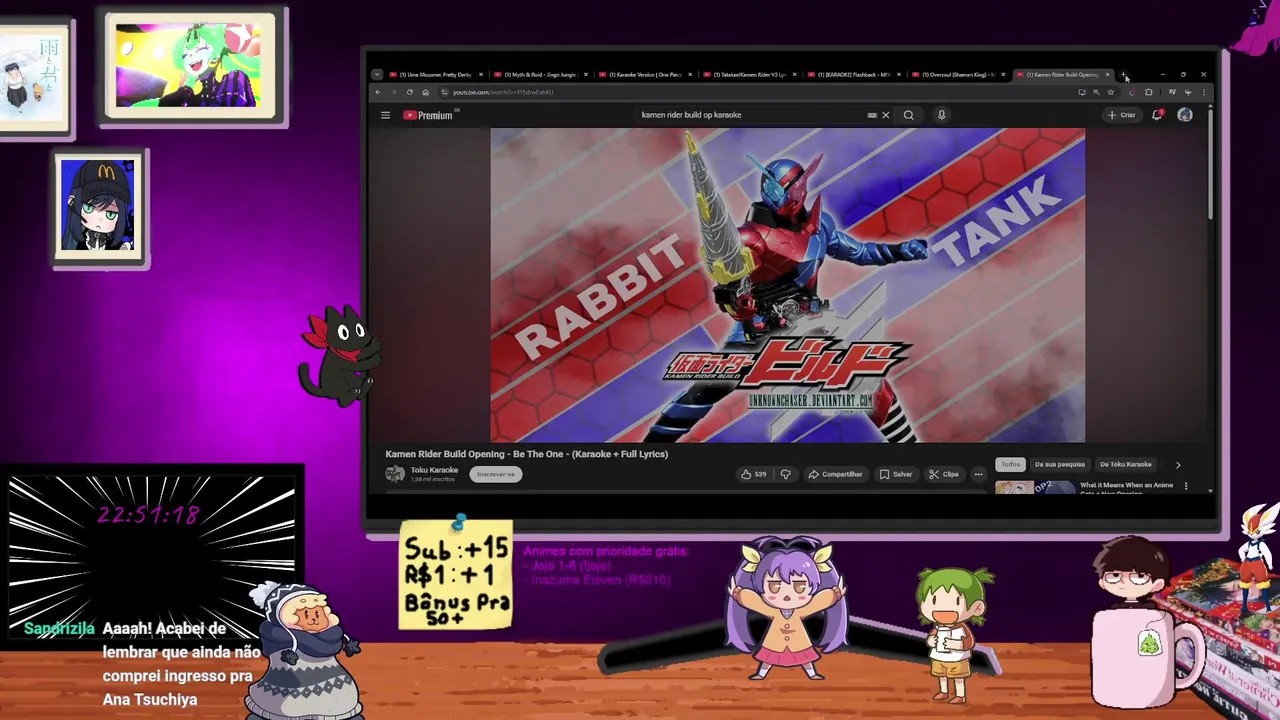
Task: Switch to the Uma Musume: Pretty Derby tab
Action: pyautogui.click(x=436, y=75)
